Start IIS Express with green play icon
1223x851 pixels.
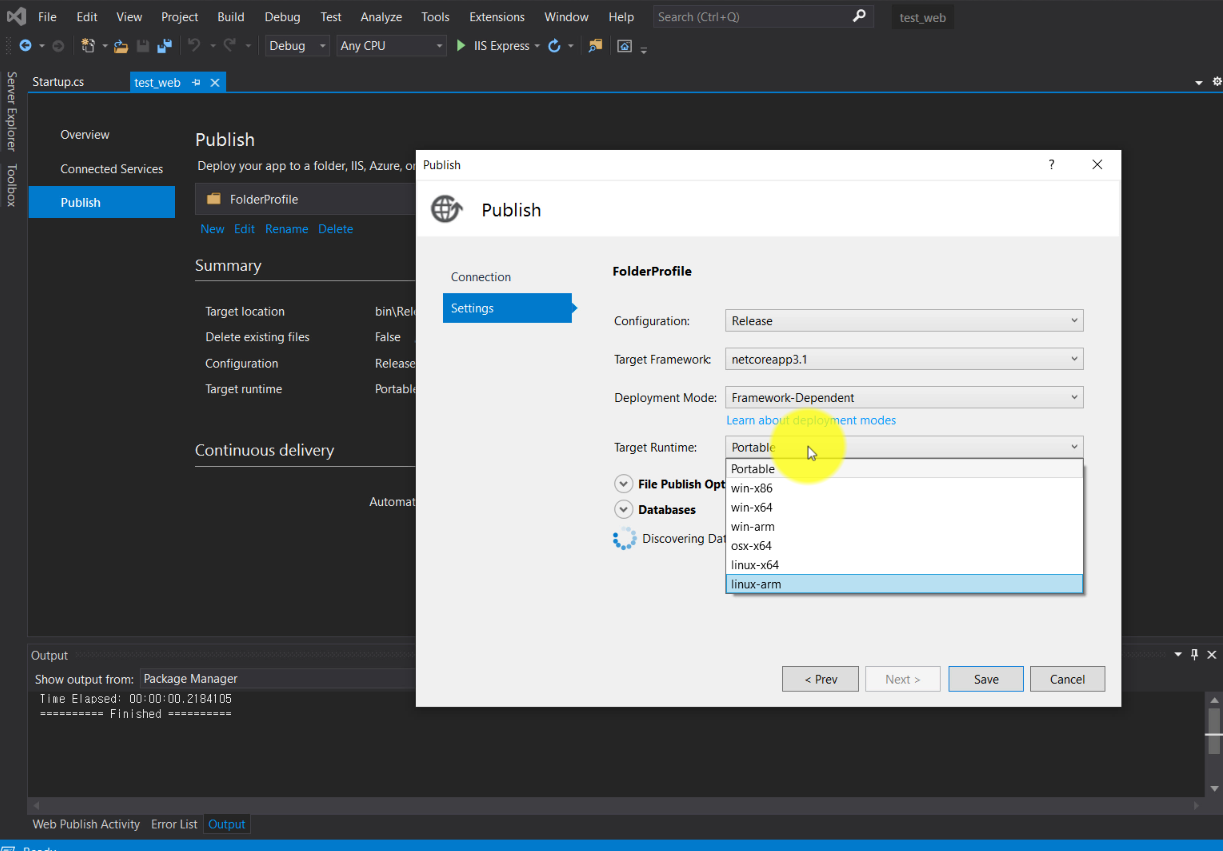coord(461,46)
